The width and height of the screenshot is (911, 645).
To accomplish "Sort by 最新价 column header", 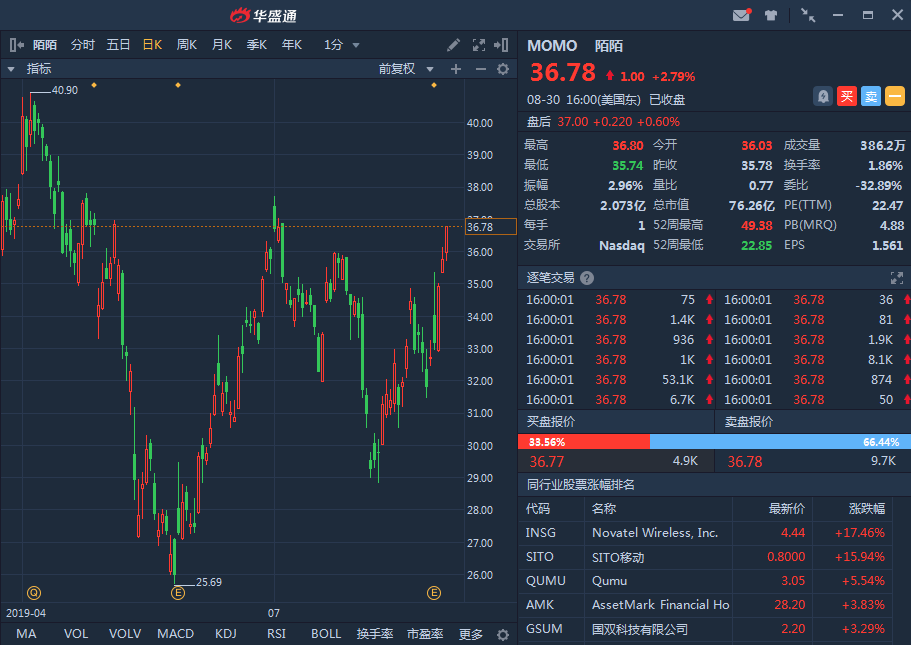I will (787, 509).
